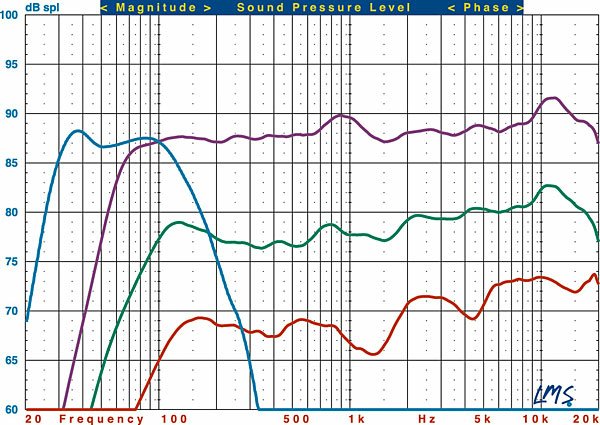This screenshot has width=600, height=425.
Task: Click the 10k label on the frequency axis
Action: (x=536, y=419)
